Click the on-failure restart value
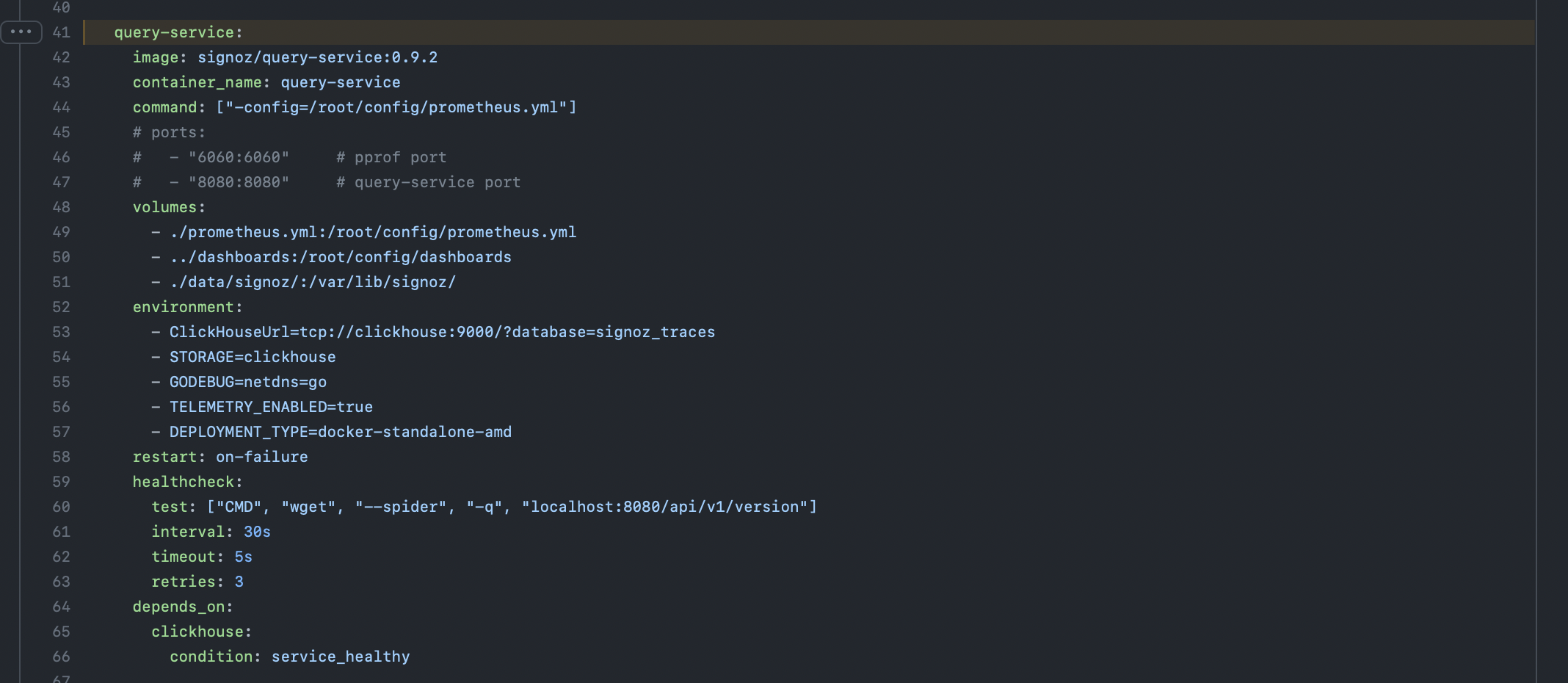Image resolution: width=1568 pixels, height=683 pixels. (262, 457)
